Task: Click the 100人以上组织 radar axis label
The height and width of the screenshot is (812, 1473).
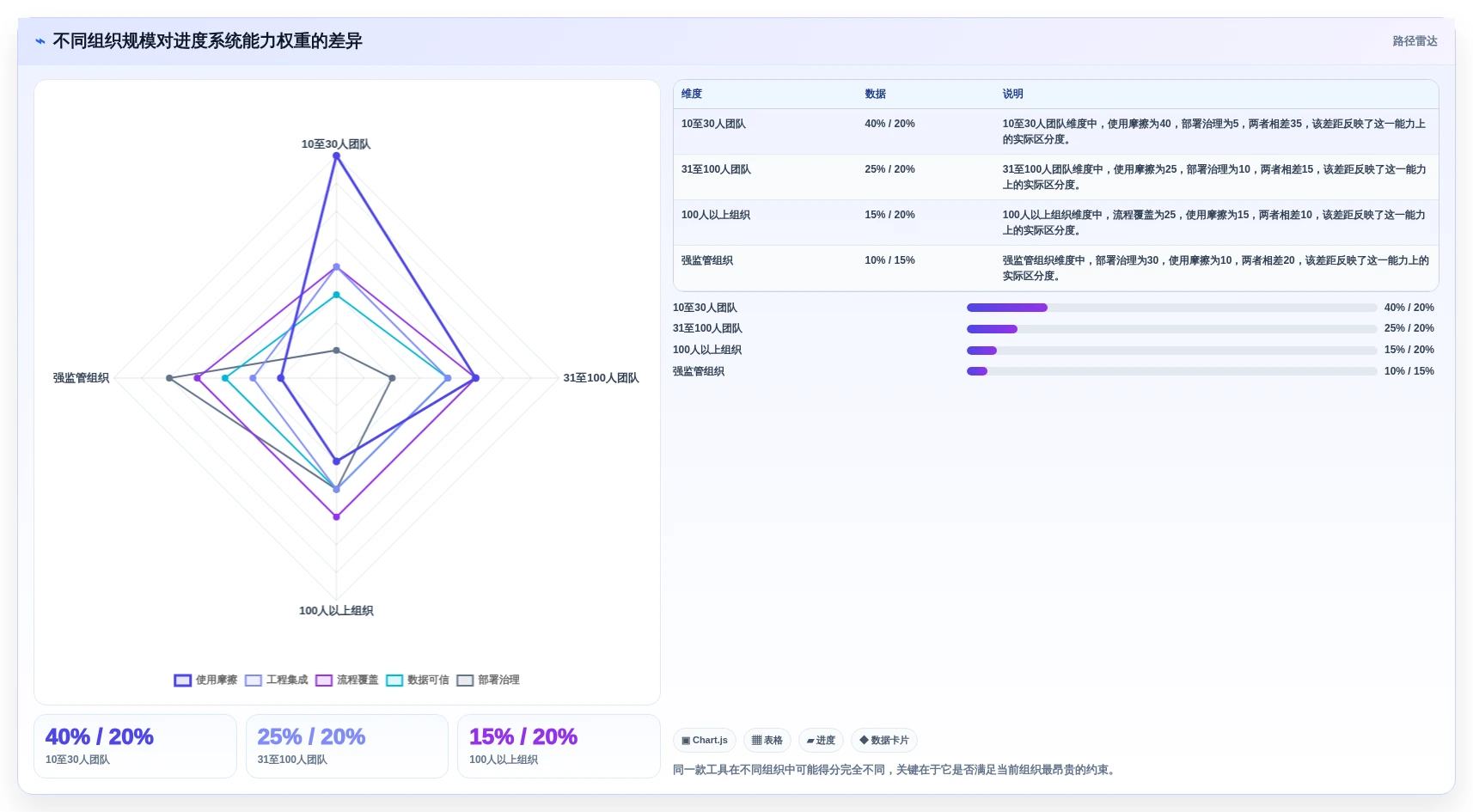Action: (336, 611)
